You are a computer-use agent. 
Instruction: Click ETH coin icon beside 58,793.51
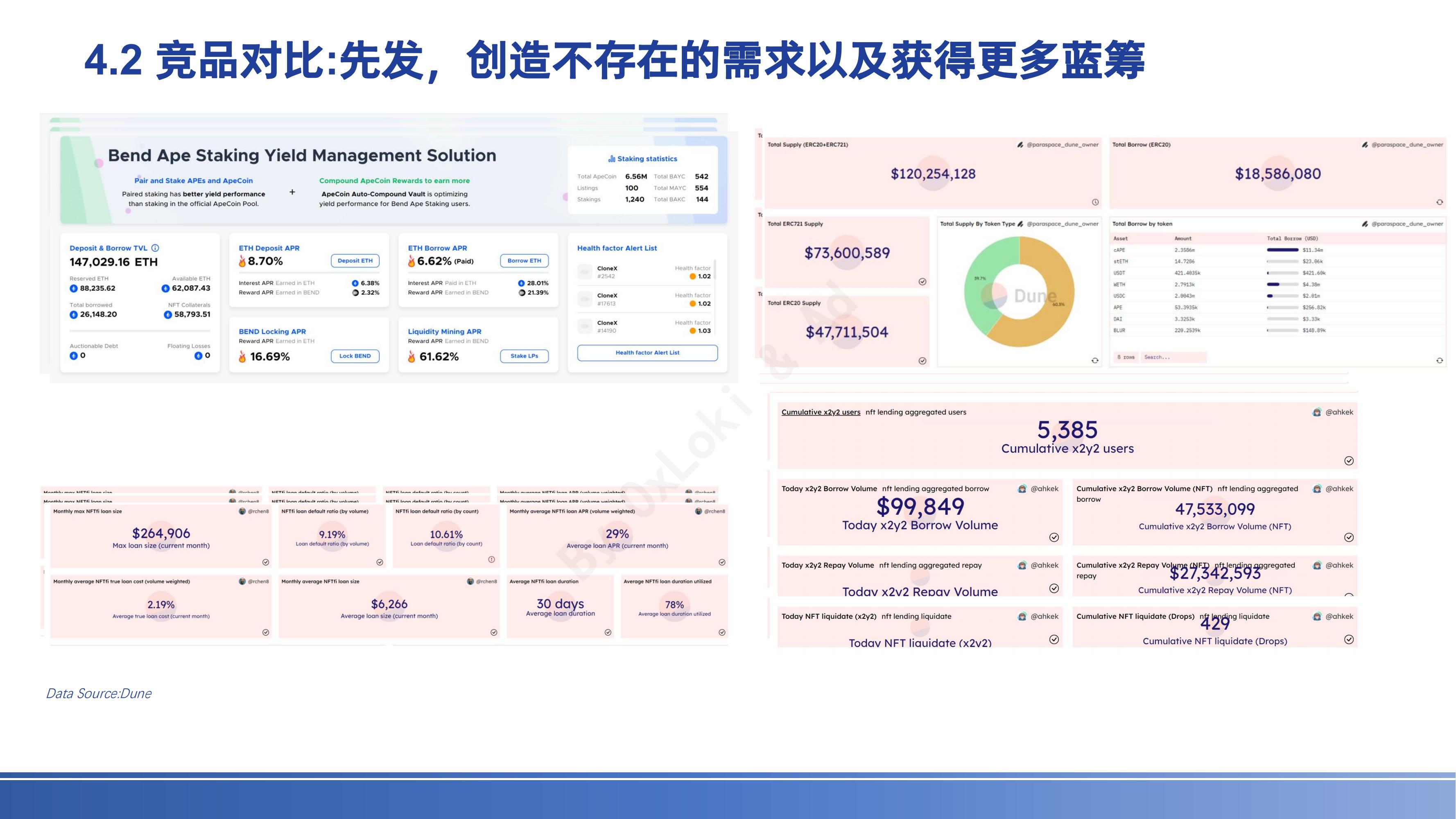tap(168, 315)
